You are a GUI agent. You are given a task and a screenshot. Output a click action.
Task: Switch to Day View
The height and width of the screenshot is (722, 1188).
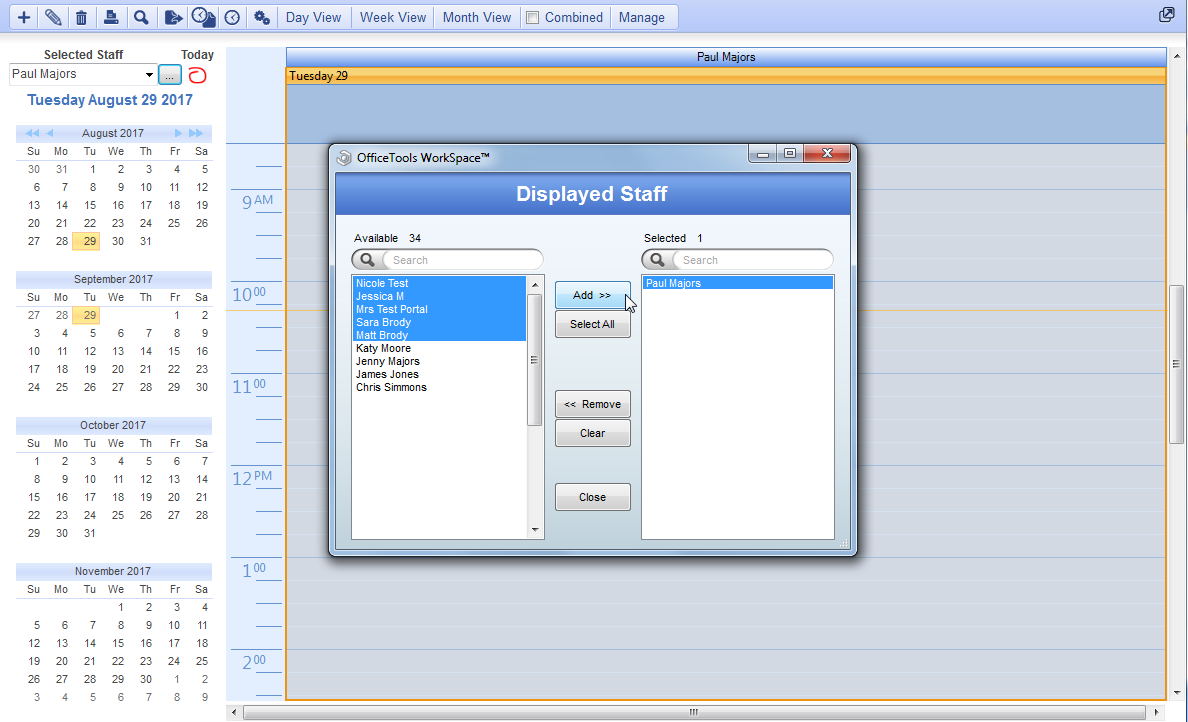click(313, 17)
